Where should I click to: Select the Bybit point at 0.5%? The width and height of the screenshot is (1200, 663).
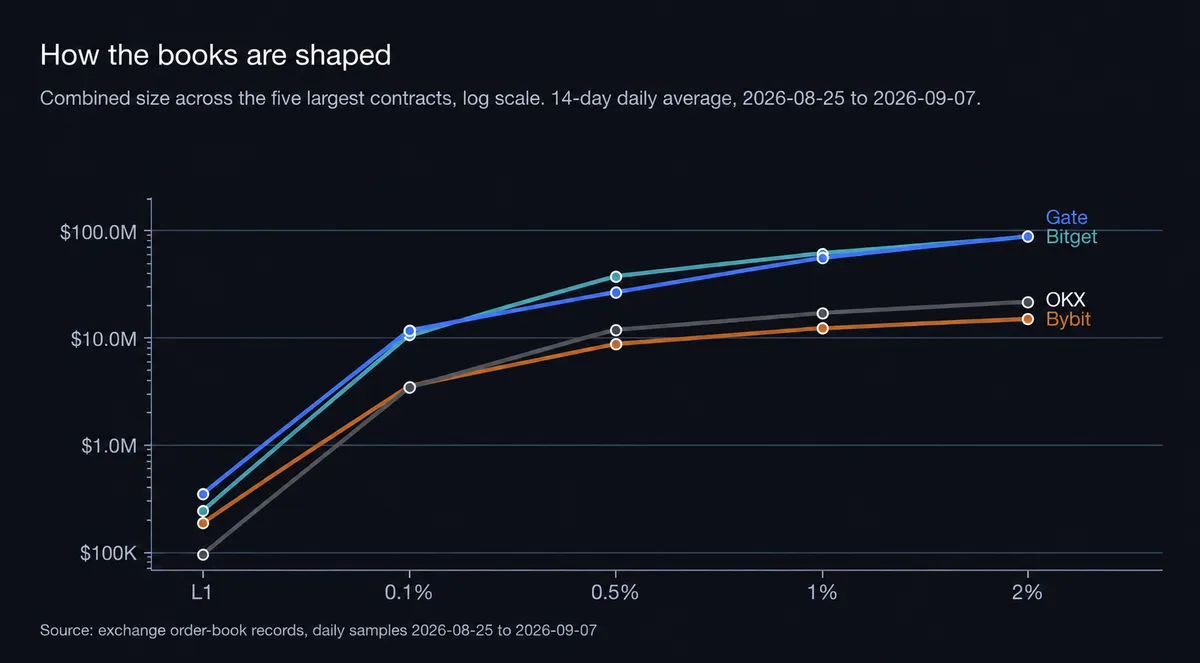point(616,344)
